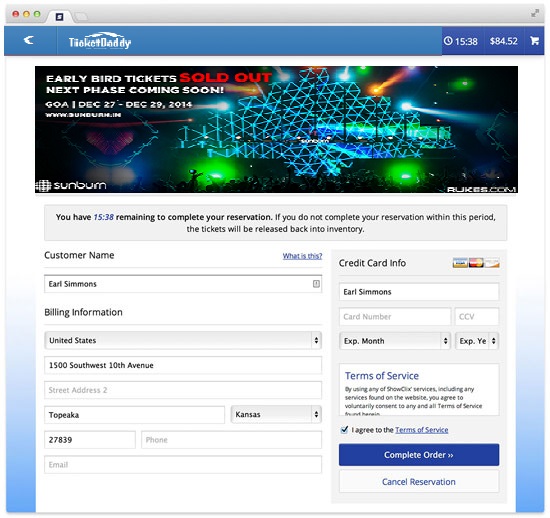The width and height of the screenshot is (550, 518).
Task: Open the Terms of Service link beside checkbox
Action: click(x=422, y=430)
